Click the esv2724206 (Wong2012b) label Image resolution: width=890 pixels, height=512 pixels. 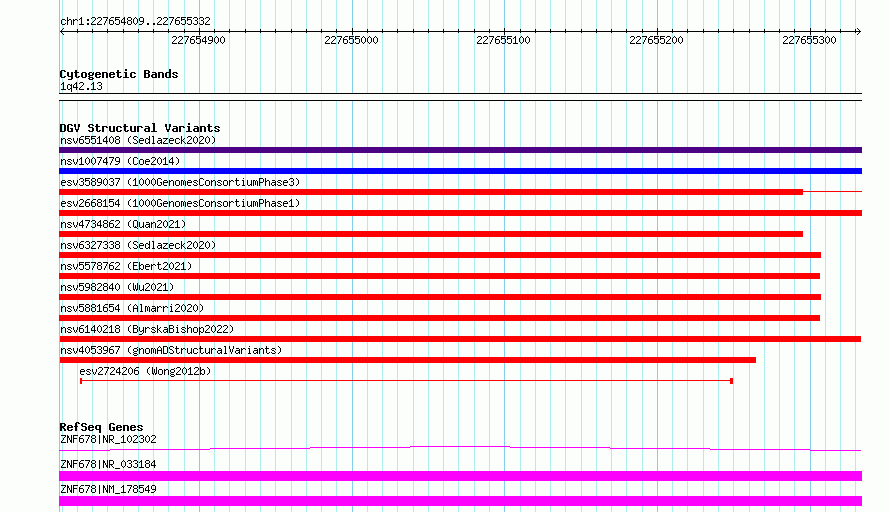(145, 371)
